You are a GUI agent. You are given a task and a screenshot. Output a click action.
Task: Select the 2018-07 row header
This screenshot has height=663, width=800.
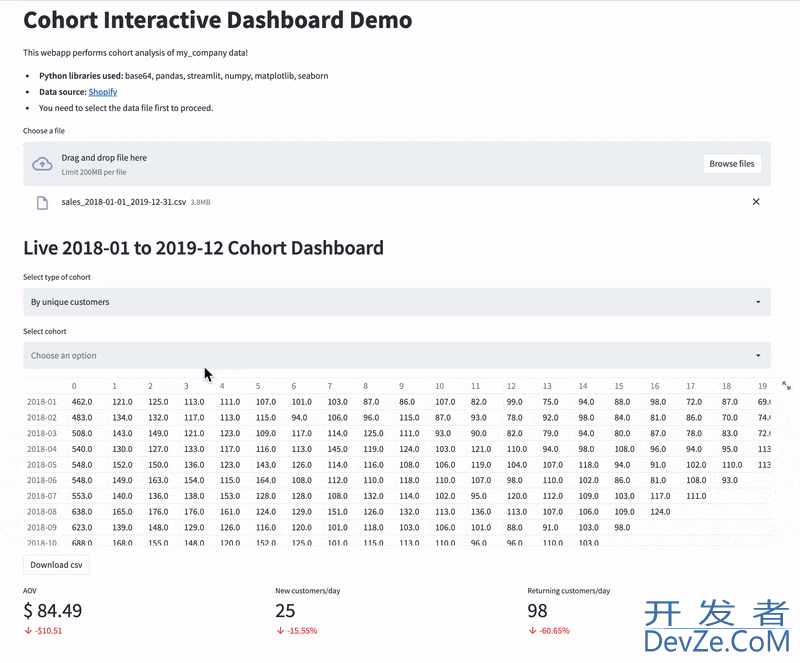pyautogui.click(x=42, y=496)
